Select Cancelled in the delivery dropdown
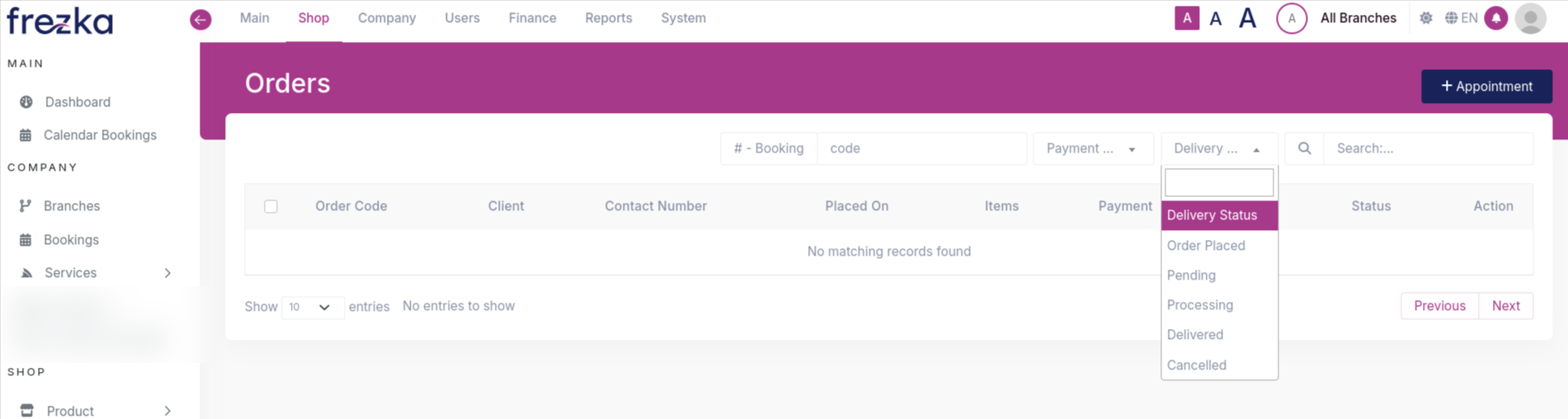The height and width of the screenshot is (419, 1568). 1196,365
